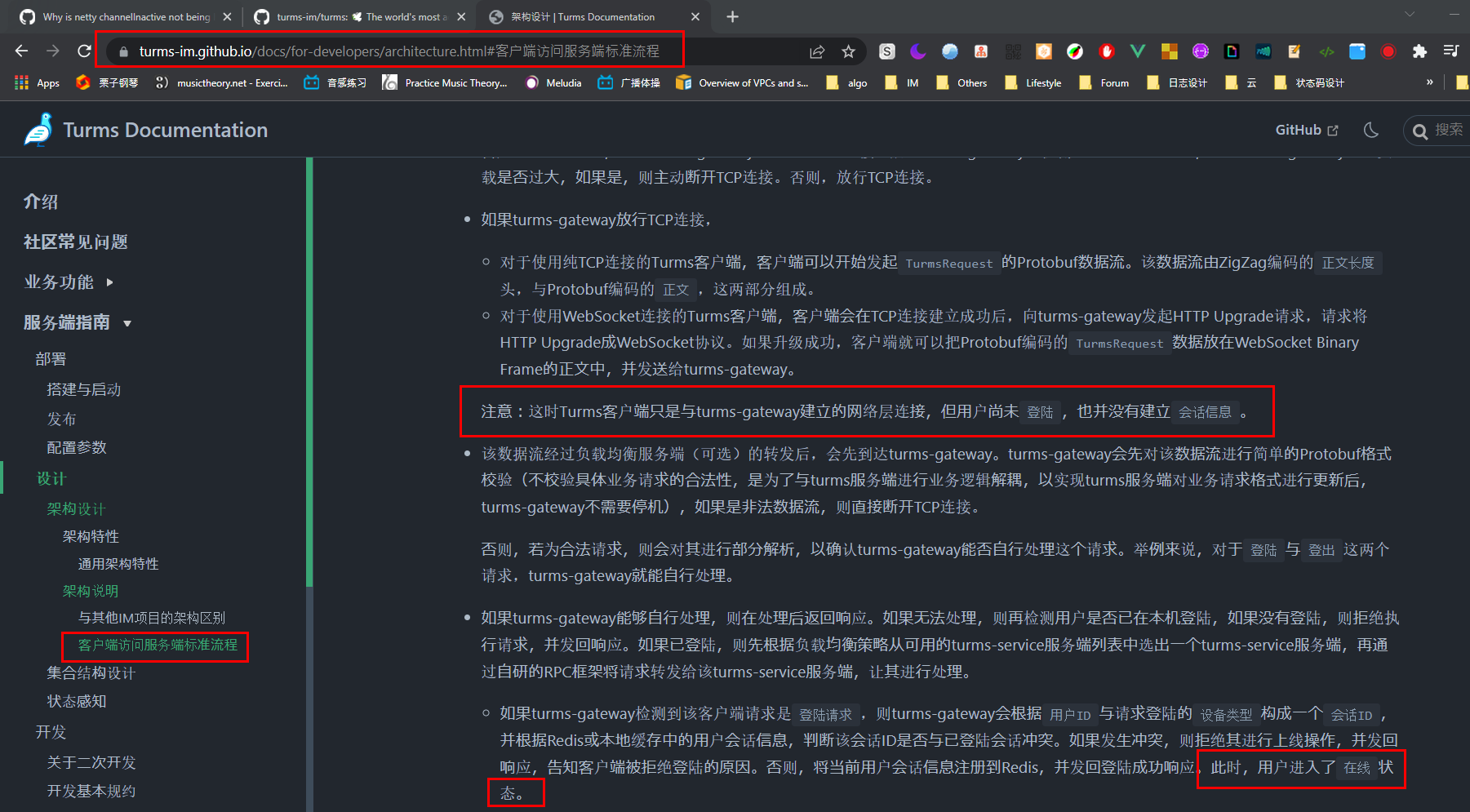This screenshot has width=1470, height=812.
Task: Share the page via the share icon
Action: click(x=817, y=51)
